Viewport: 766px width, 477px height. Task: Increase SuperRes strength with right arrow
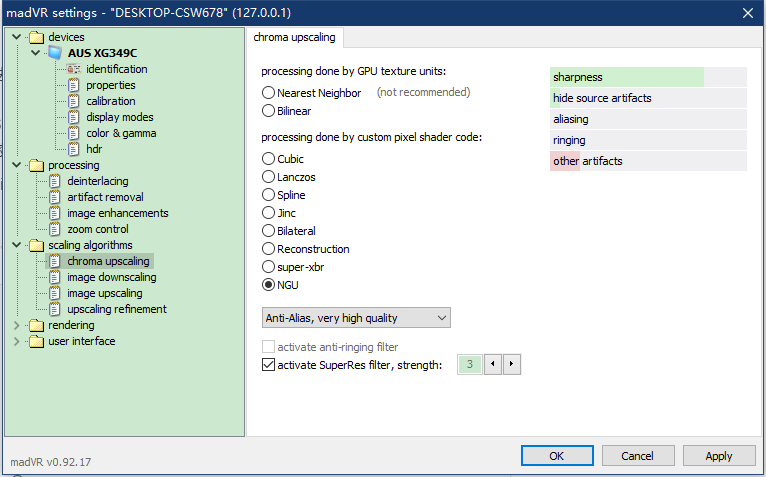511,364
